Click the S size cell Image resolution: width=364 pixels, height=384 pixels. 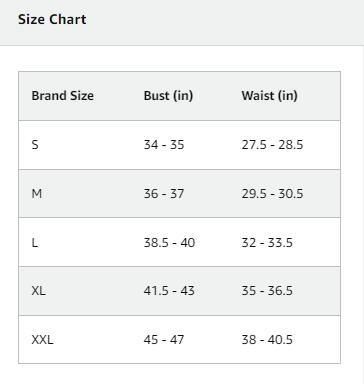click(x=35, y=145)
